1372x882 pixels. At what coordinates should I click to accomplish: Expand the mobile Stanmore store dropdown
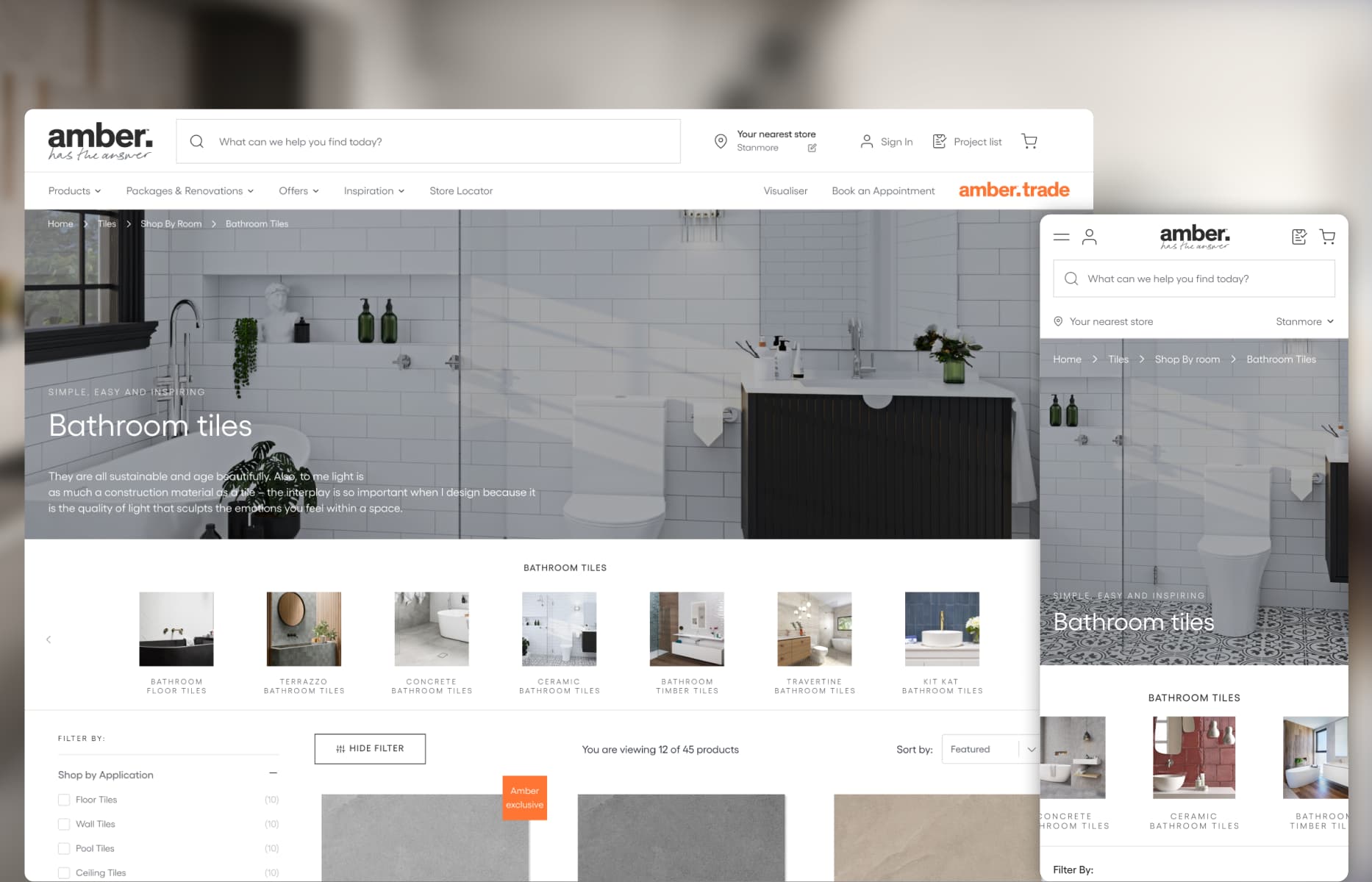[1304, 321]
